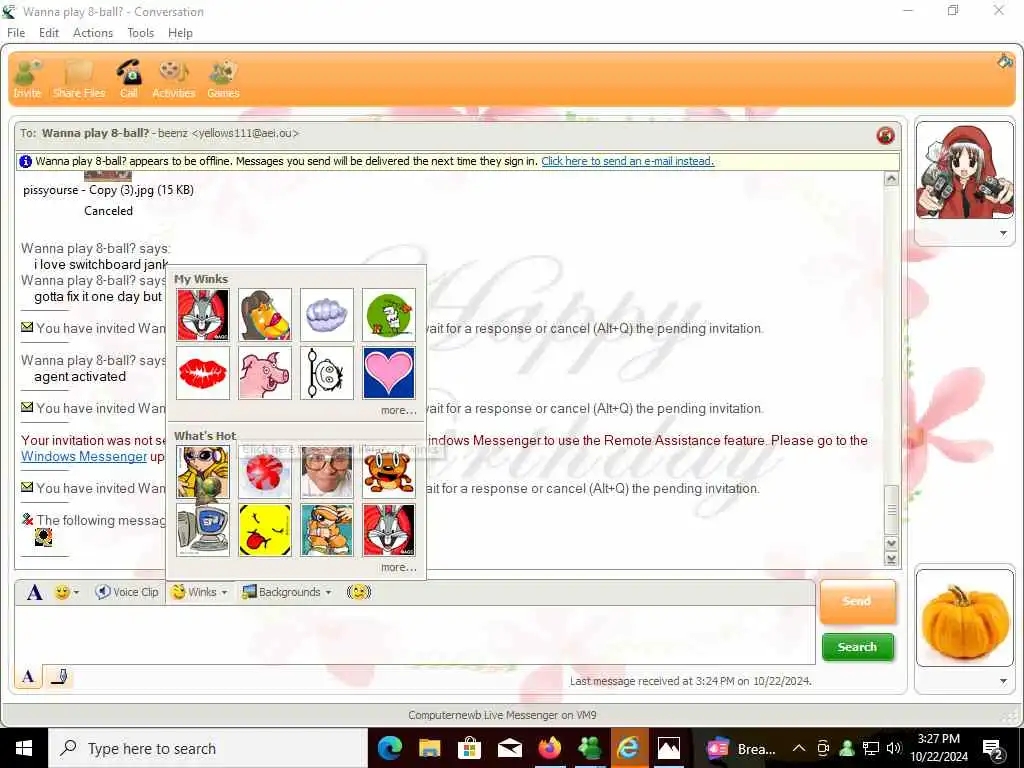
Task: Open the emoticon smiley dropdown
Action: click(x=67, y=592)
